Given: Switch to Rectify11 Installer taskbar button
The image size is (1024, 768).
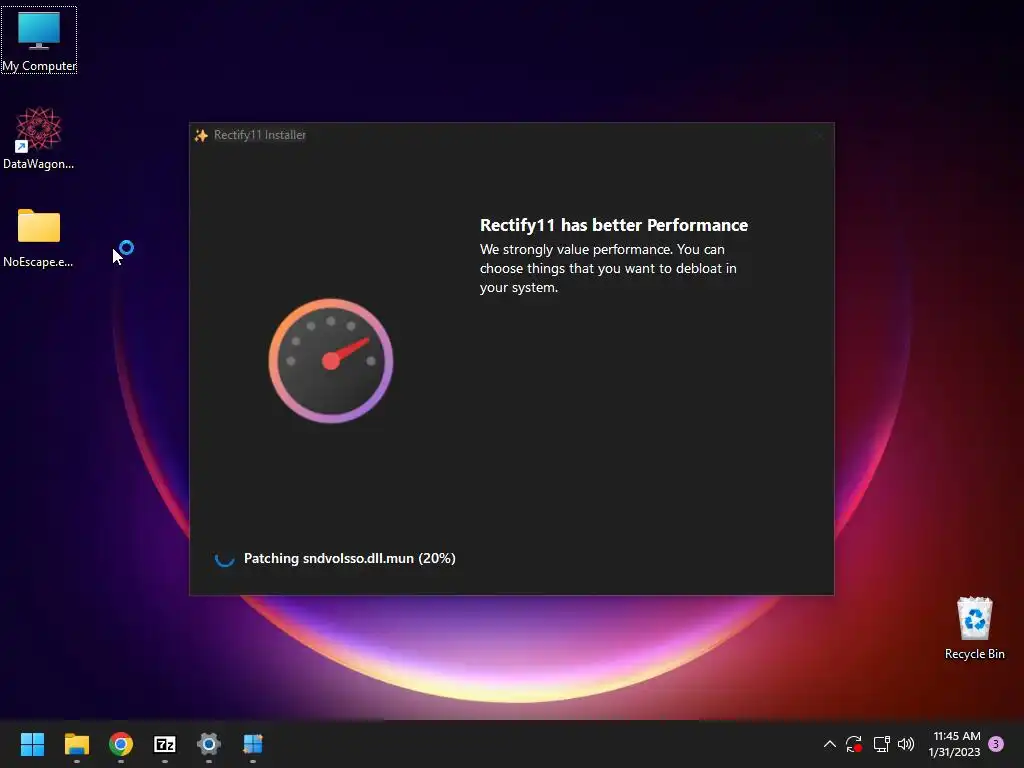Looking at the screenshot, I should coord(253,744).
